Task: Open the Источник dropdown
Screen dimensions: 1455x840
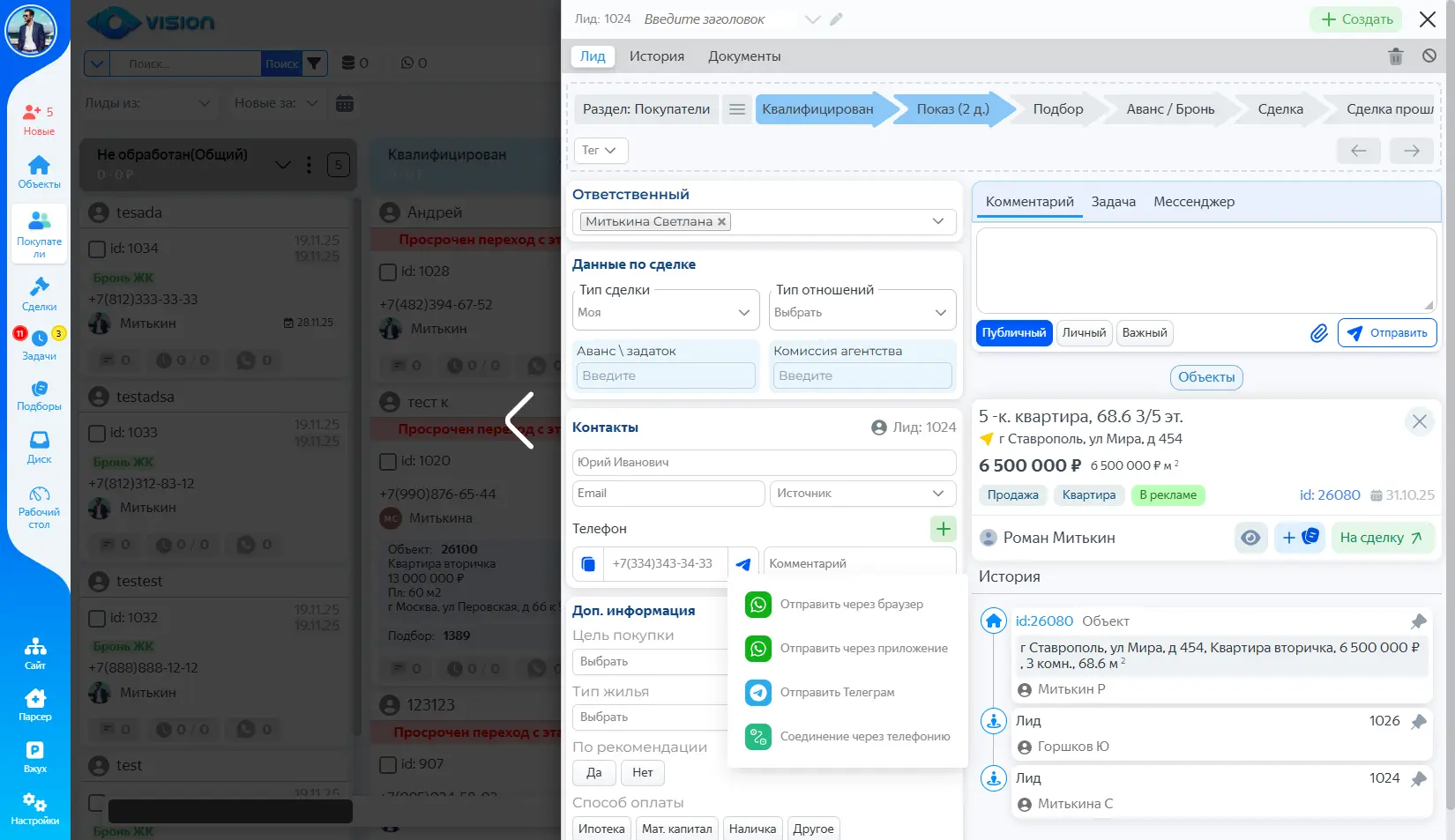Action: click(x=862, y=494)
